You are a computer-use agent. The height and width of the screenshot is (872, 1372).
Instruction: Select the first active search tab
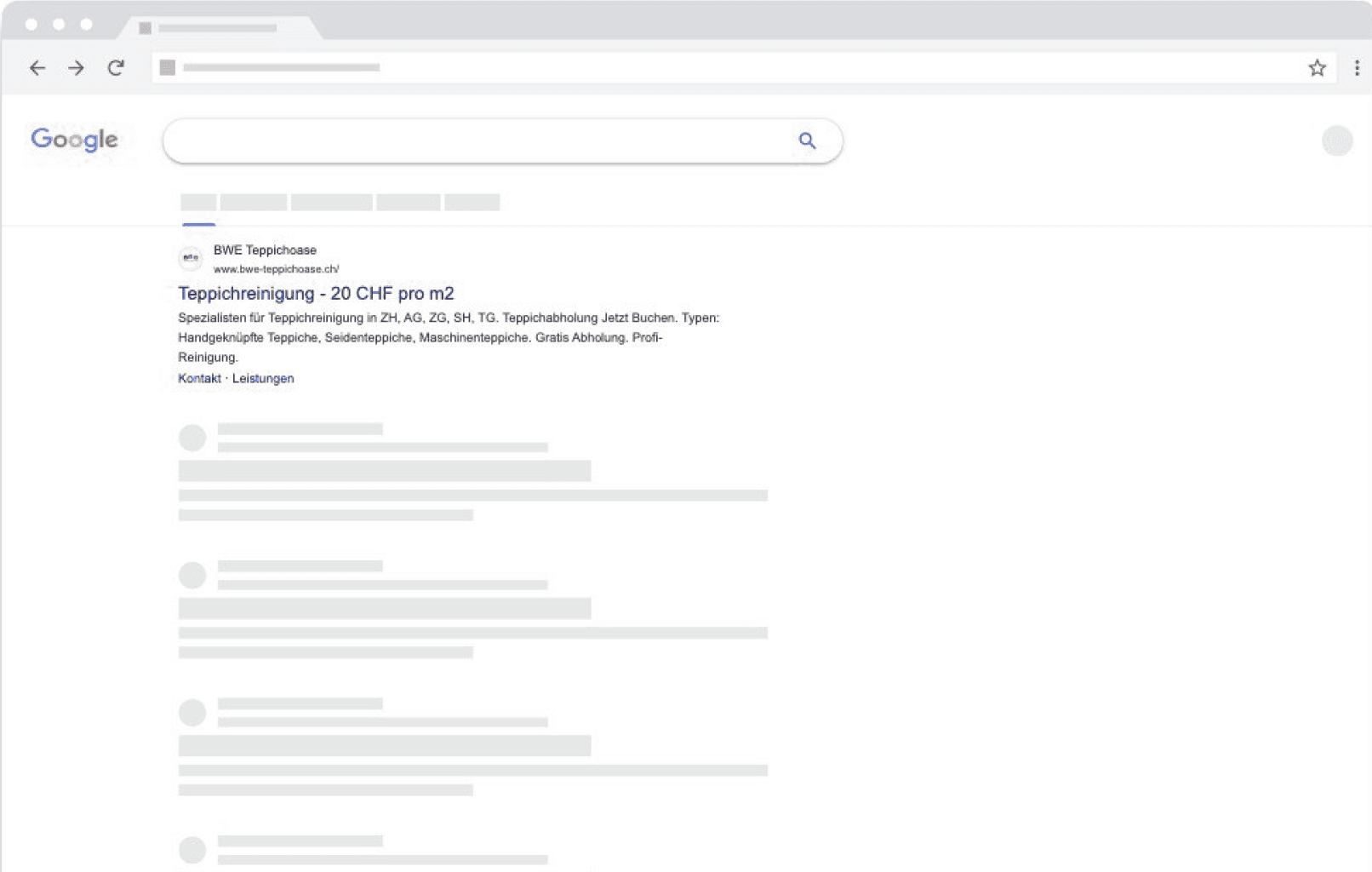pos(198,203)
